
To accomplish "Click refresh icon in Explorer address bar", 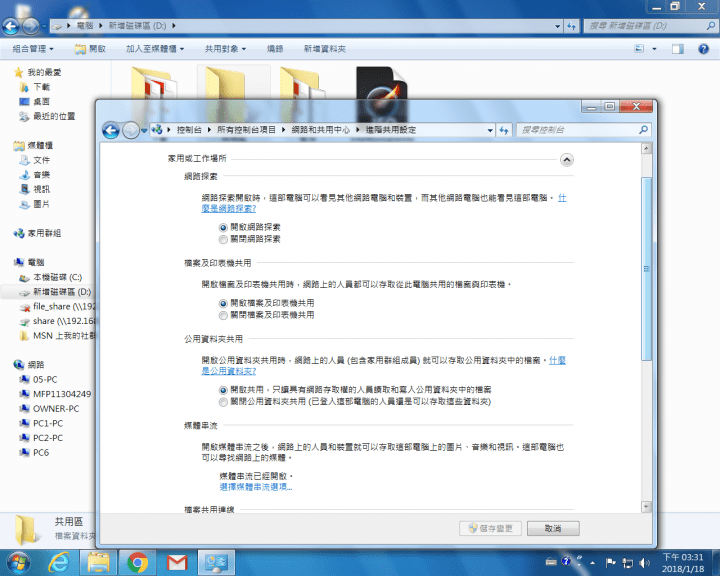I will click(571, 26).
